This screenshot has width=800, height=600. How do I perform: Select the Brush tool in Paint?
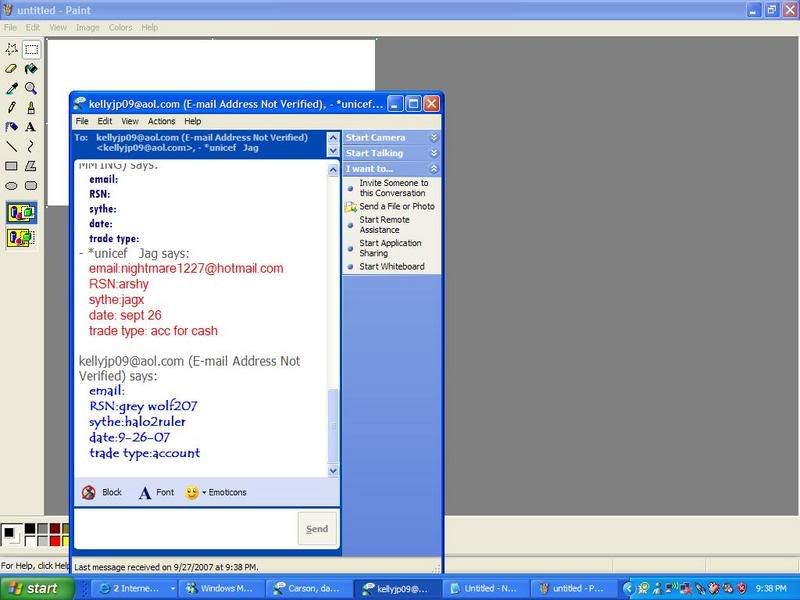point(31,108)
